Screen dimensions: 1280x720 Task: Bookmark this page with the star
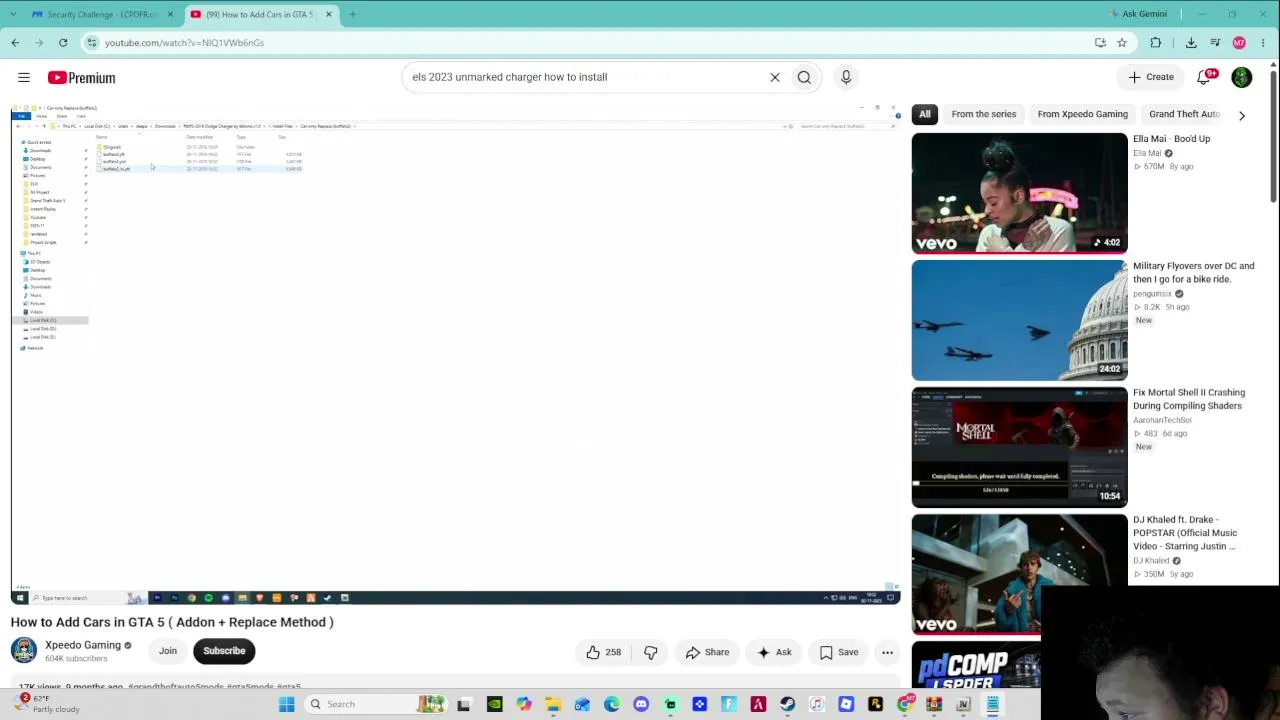(1122, 42)
